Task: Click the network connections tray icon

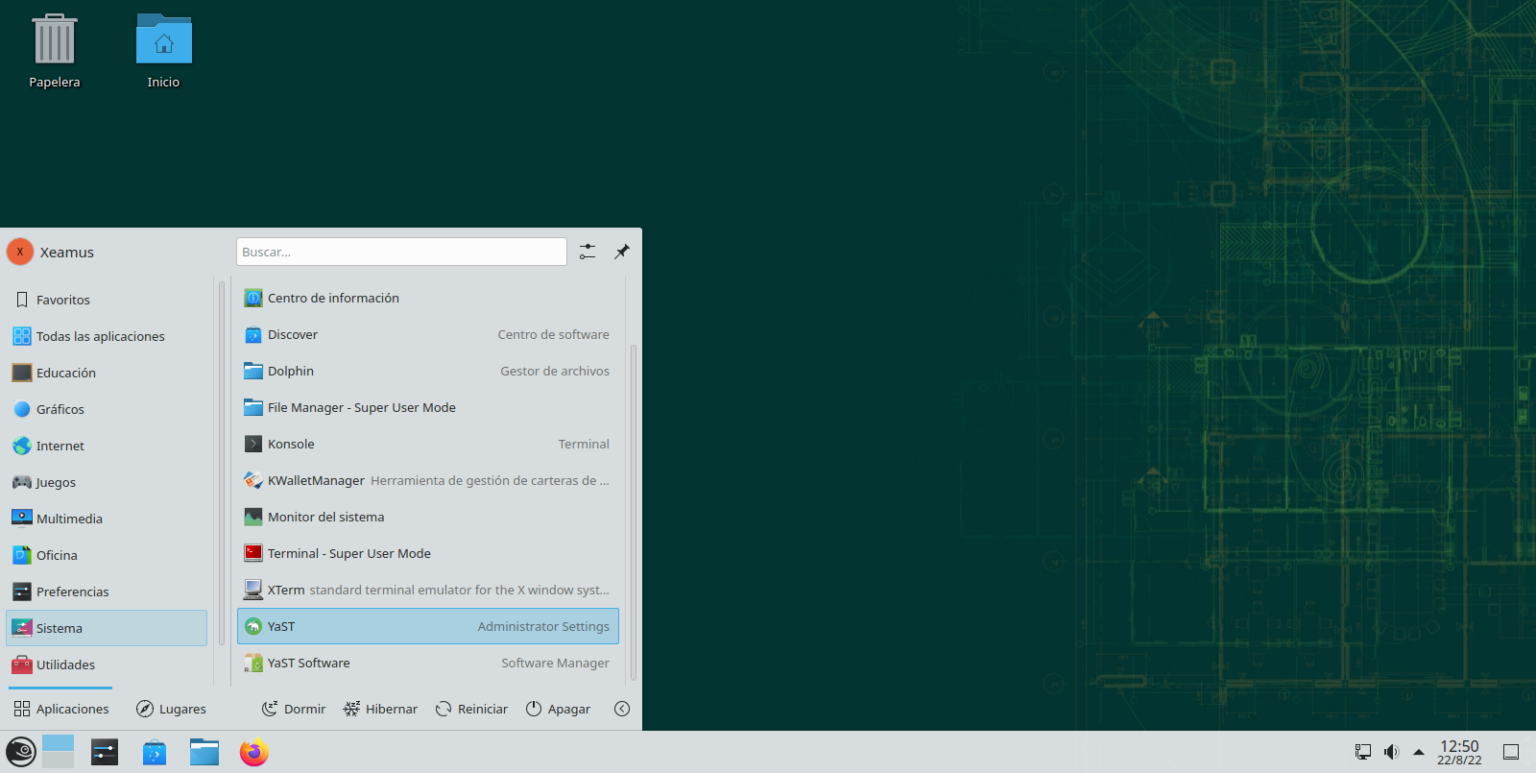Action: (x=1362, y=751)
